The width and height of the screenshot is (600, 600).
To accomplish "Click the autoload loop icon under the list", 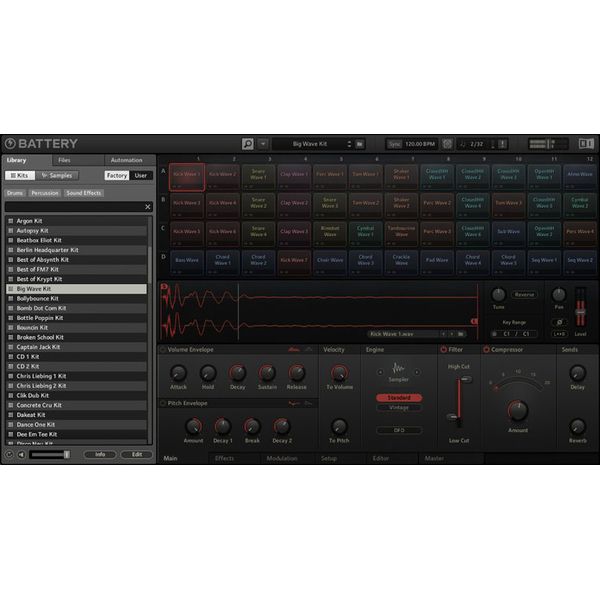I will [9, 455].
